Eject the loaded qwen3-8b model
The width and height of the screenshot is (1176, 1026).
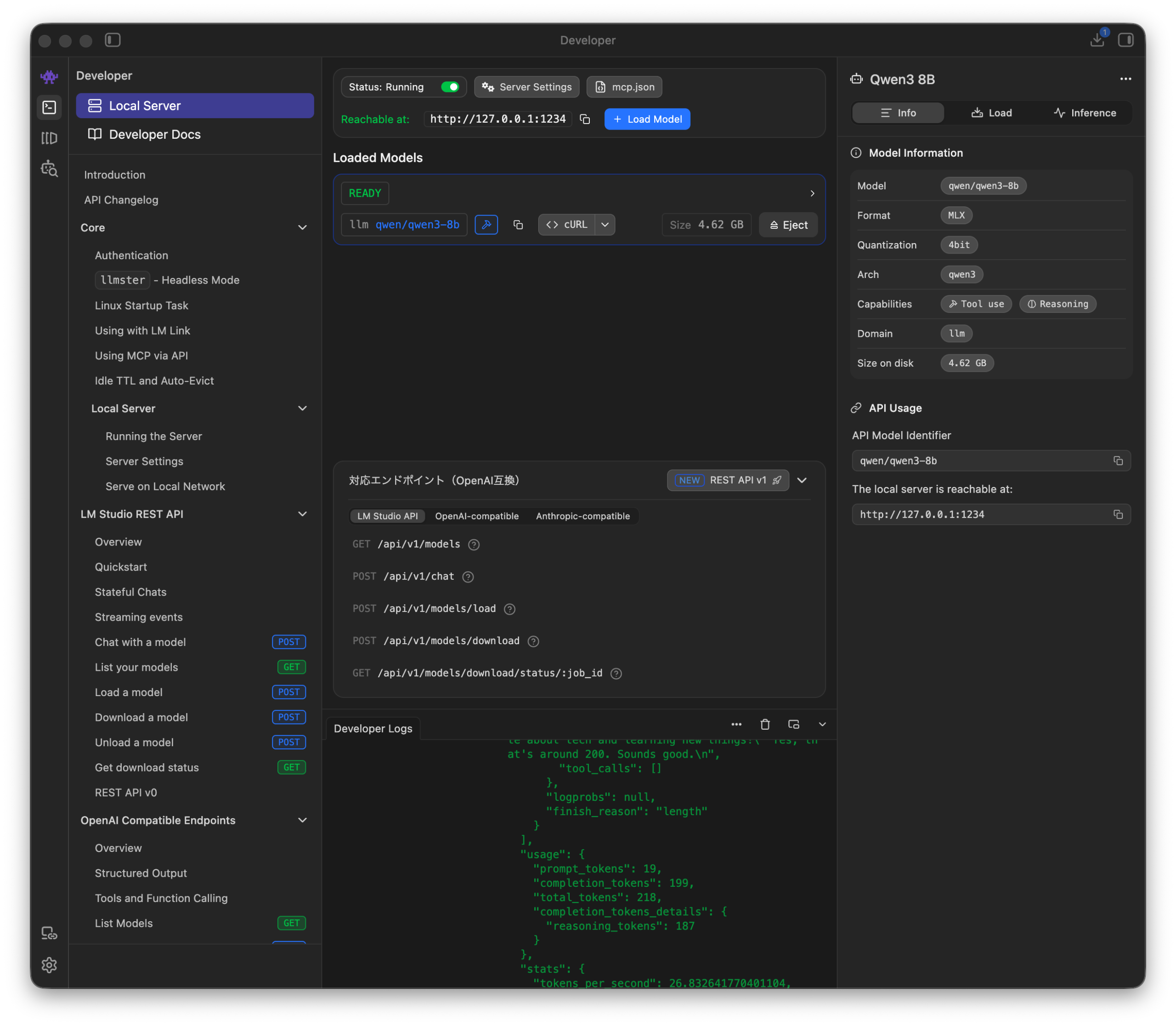(x=788, y=225)
